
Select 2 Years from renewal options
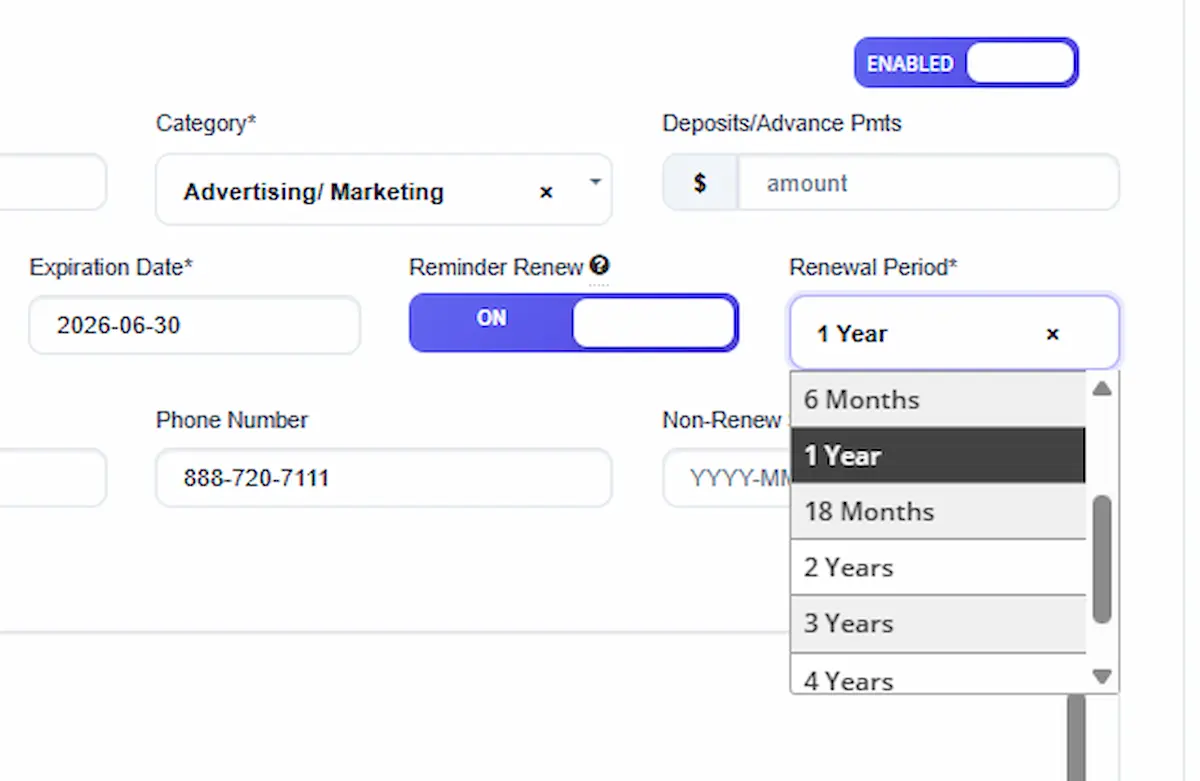pos(848,567)
